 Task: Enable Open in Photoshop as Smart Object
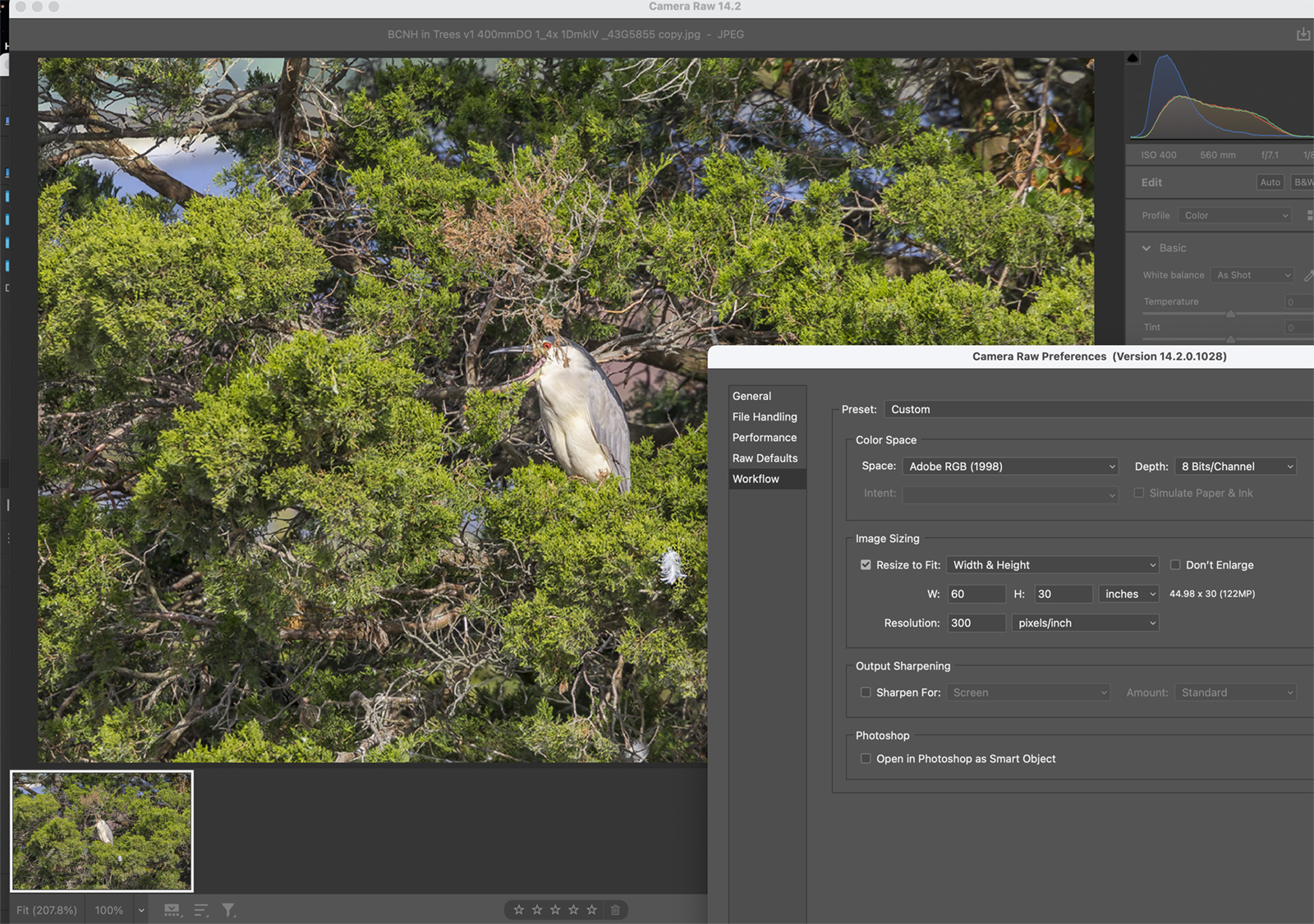pos(866,759)
